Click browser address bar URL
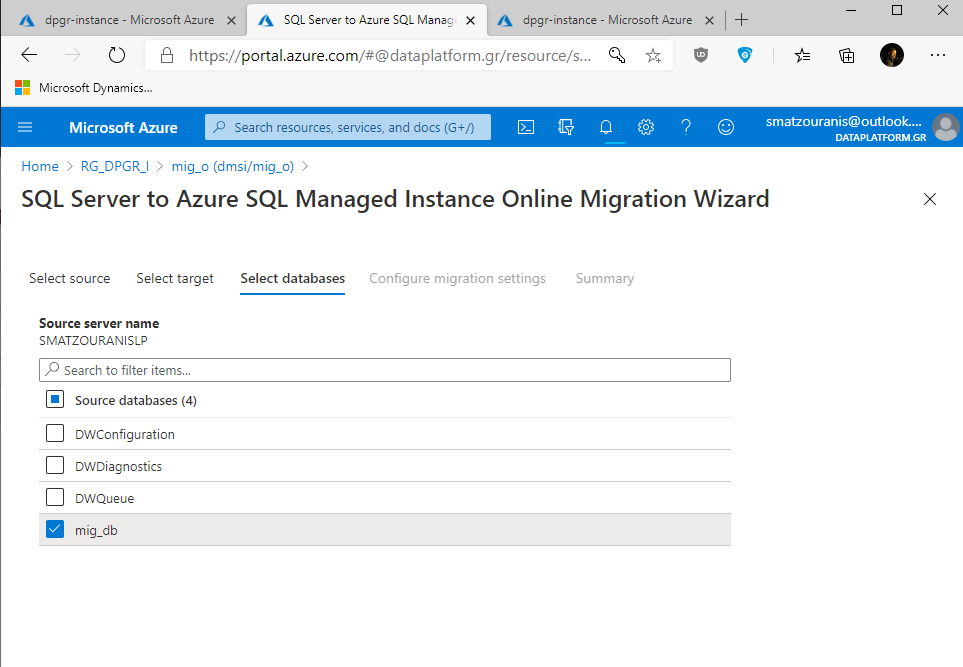The width and height of the screenshot is (963, 667). click(x=389, y=56)
